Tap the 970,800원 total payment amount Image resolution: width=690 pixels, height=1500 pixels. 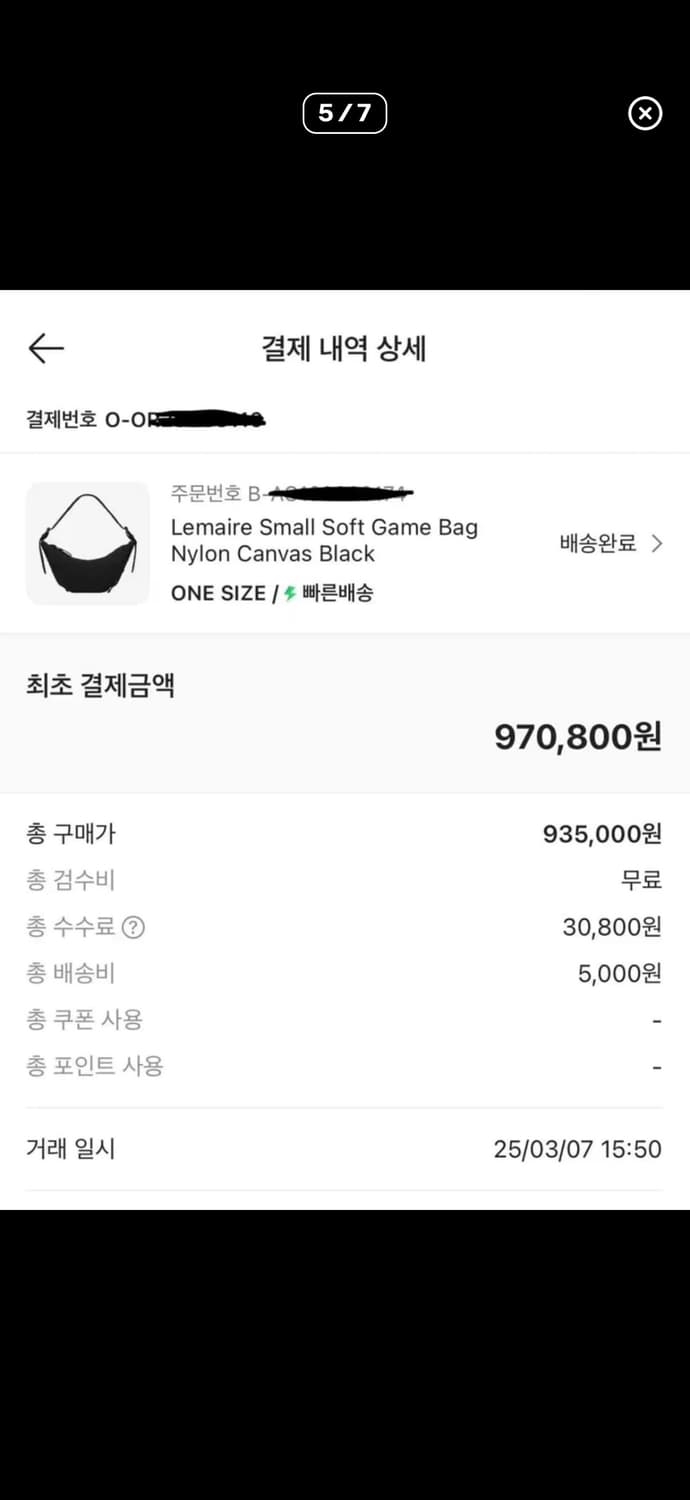(x=578, y=737)
